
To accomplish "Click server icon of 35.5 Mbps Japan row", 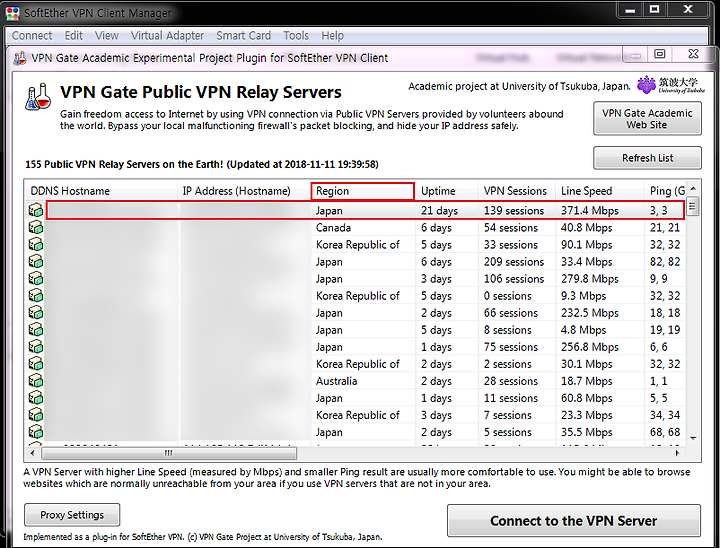I will pyautogui.click(x=36, y=432).
